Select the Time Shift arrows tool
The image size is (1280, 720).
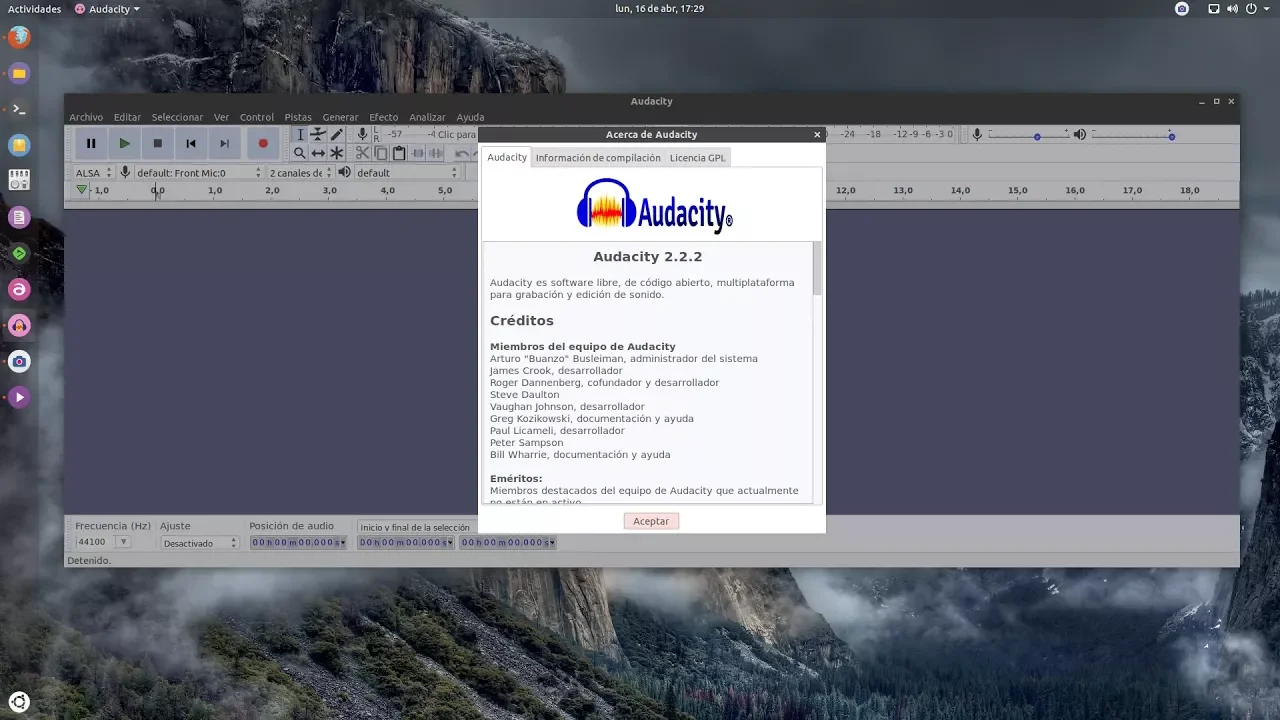(x=318, y=153)
